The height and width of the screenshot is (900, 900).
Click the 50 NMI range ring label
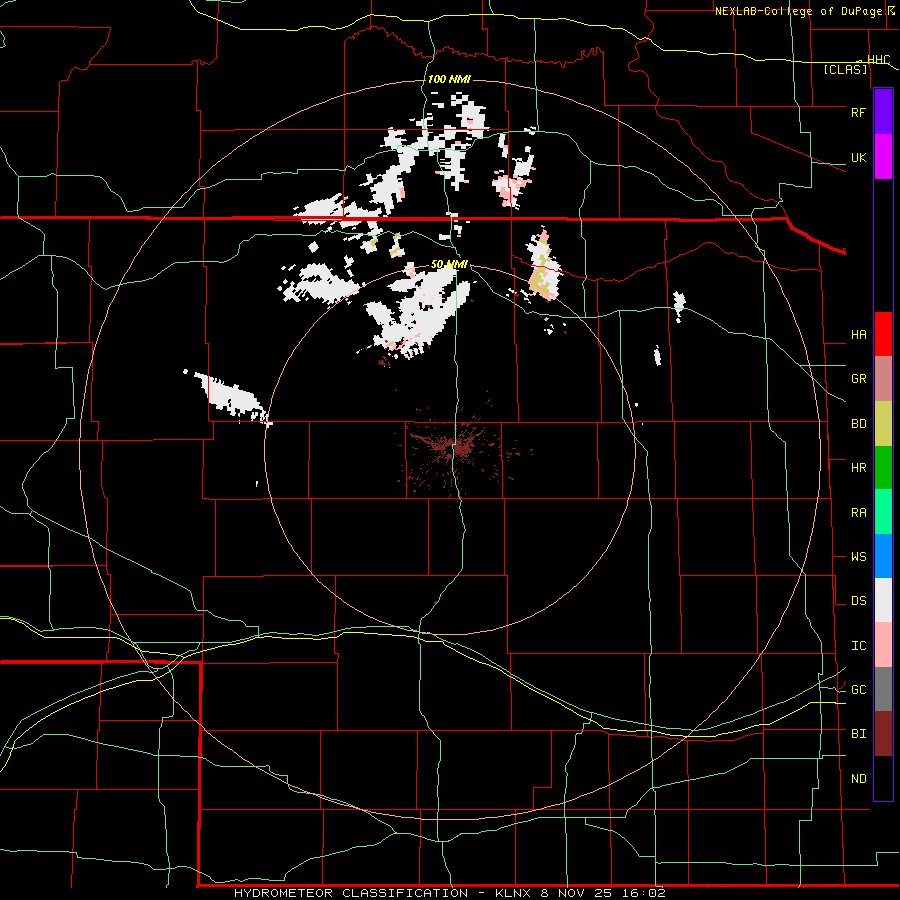click(449, 264)
